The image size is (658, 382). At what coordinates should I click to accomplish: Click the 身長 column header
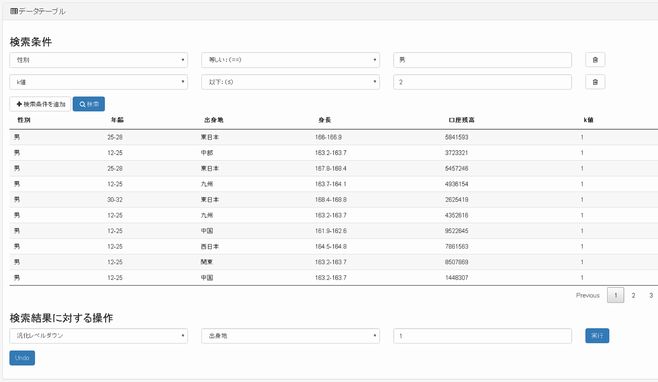[x=324, y=120]
